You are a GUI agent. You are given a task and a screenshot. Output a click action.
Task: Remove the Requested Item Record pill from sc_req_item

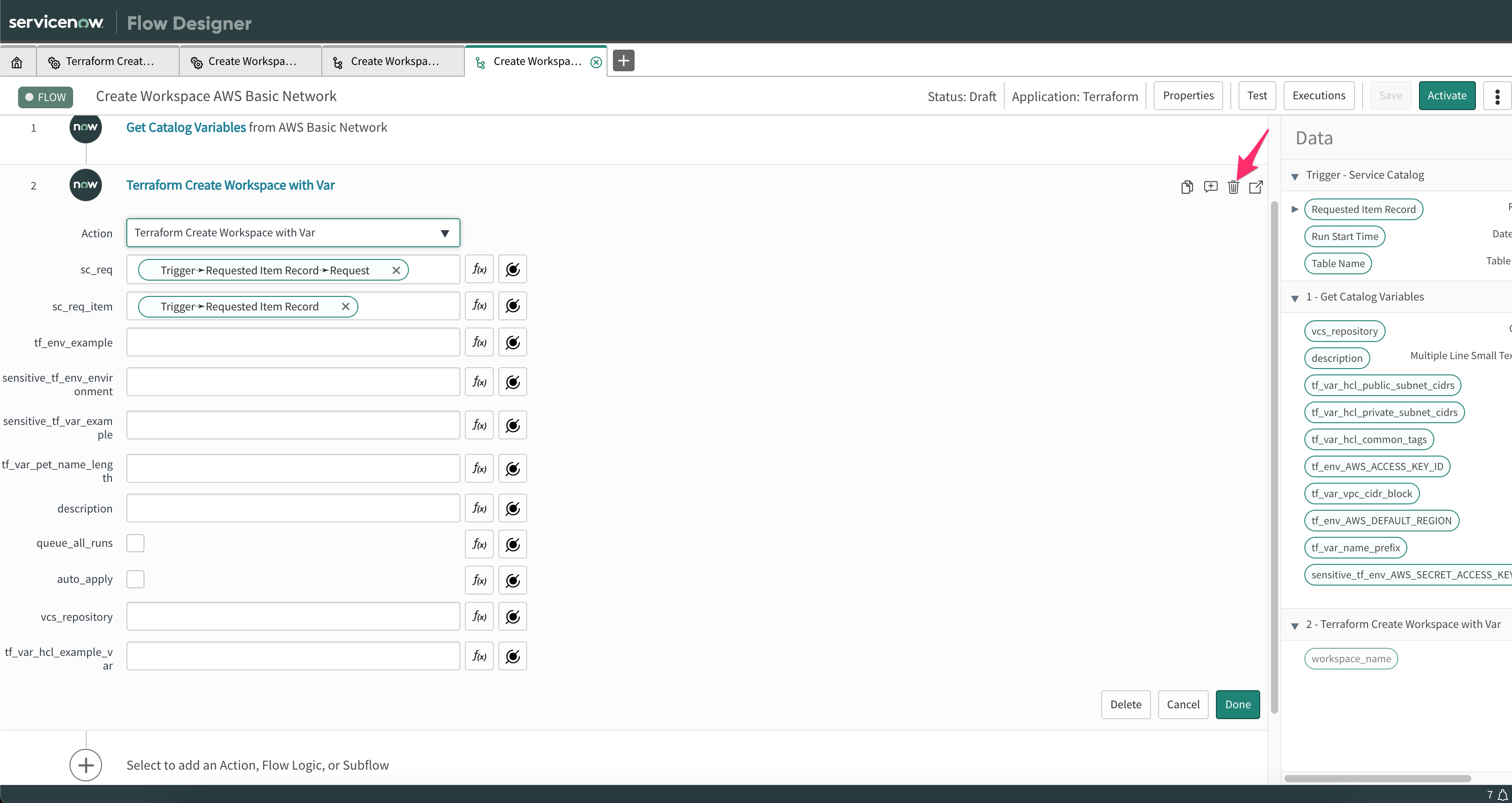(x=346, y=306)
